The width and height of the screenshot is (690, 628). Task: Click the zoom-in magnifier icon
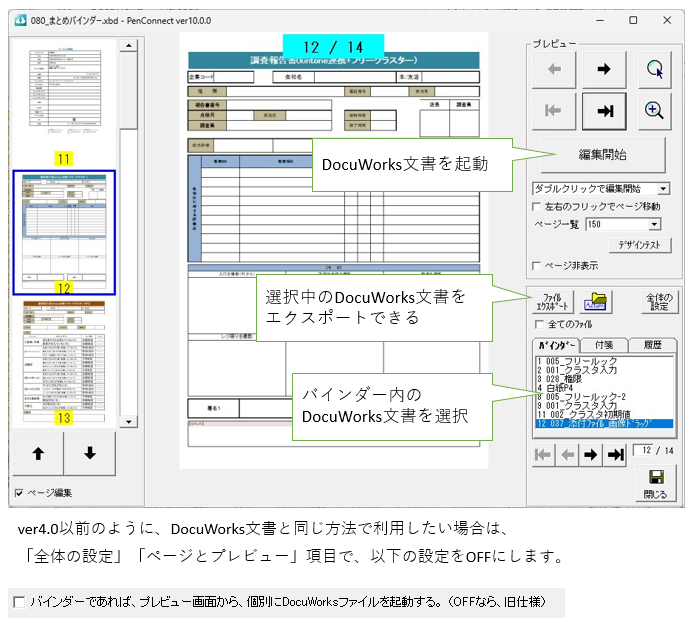point(654,111)
